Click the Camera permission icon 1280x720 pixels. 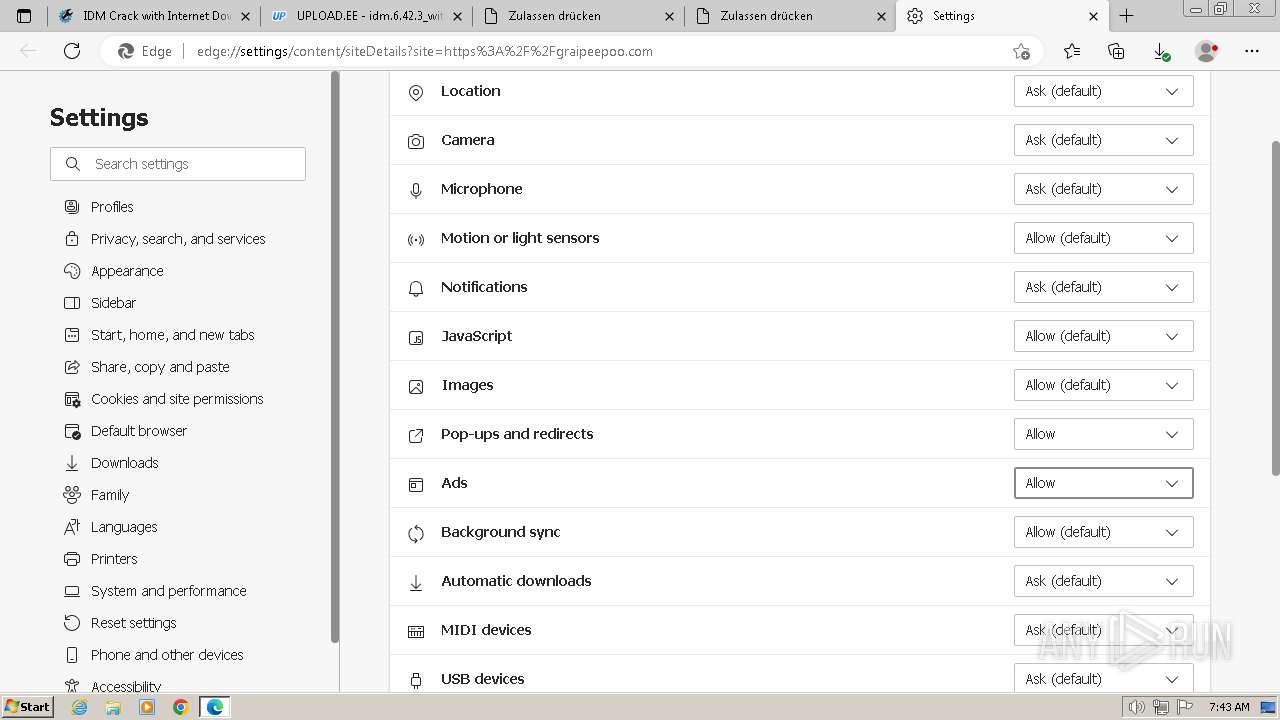(416, 141)
